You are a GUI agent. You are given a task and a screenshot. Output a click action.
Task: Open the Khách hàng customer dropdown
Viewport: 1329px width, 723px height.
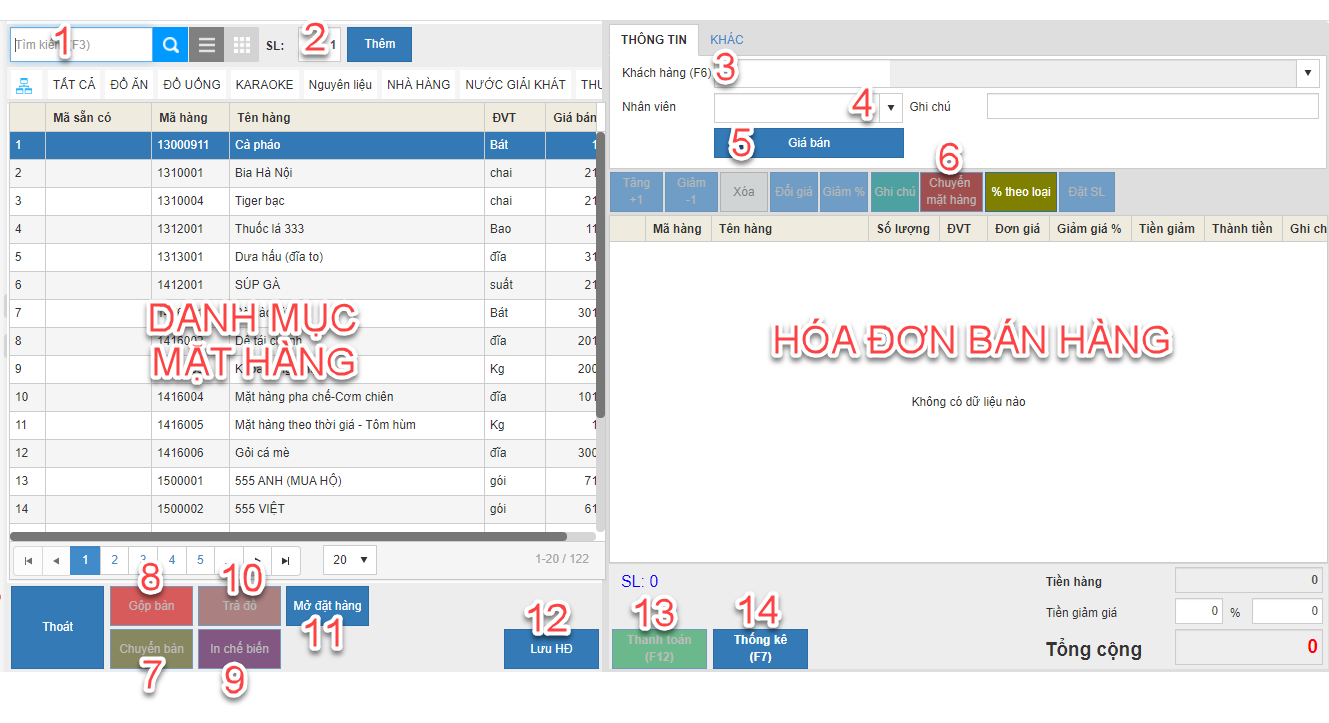tap(1308, 73)
